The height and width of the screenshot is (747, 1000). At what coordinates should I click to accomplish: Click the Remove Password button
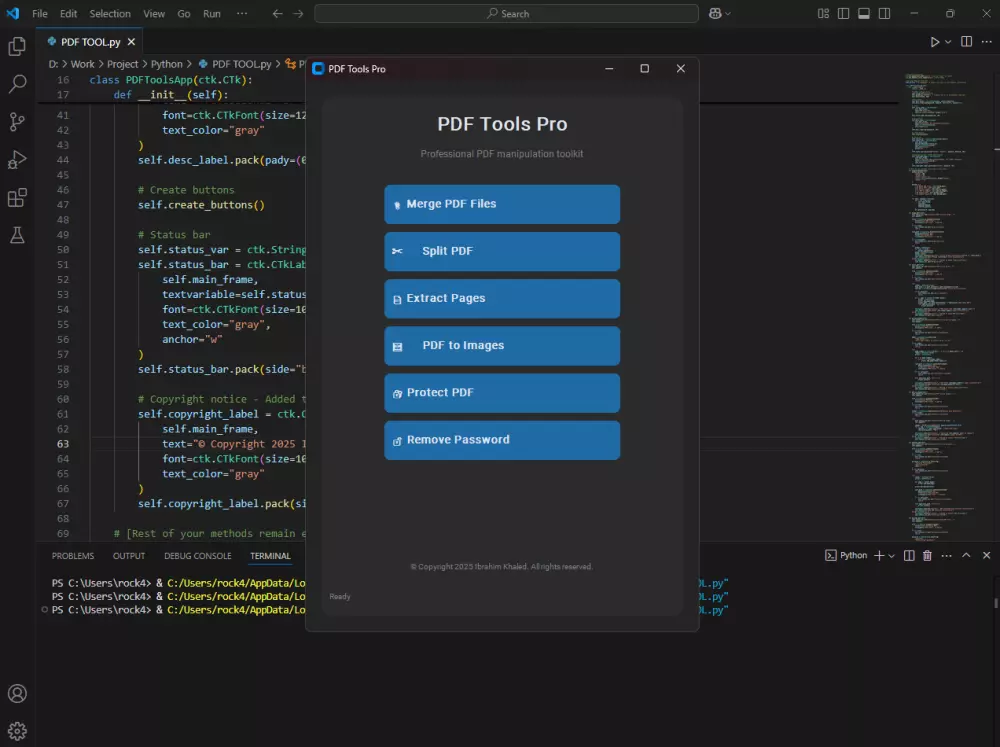coord(501,440)
